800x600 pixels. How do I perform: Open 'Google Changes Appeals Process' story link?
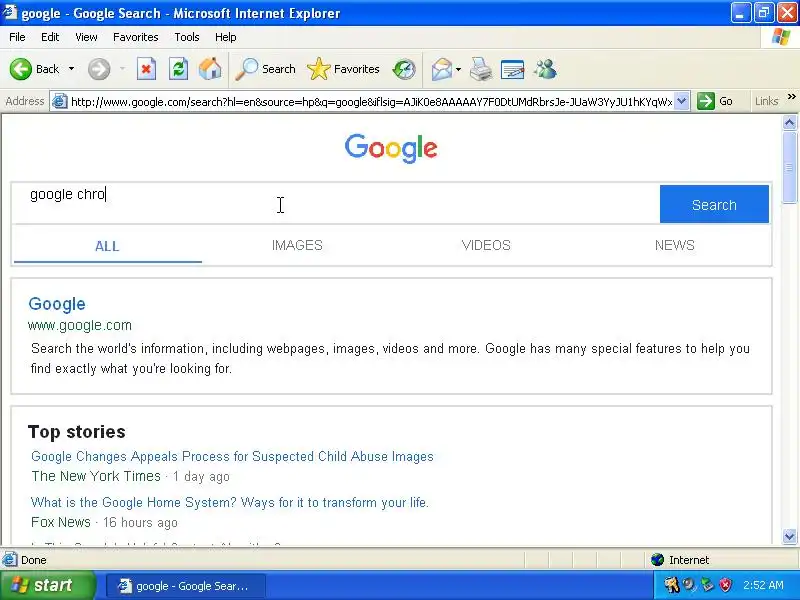(232, 456)
